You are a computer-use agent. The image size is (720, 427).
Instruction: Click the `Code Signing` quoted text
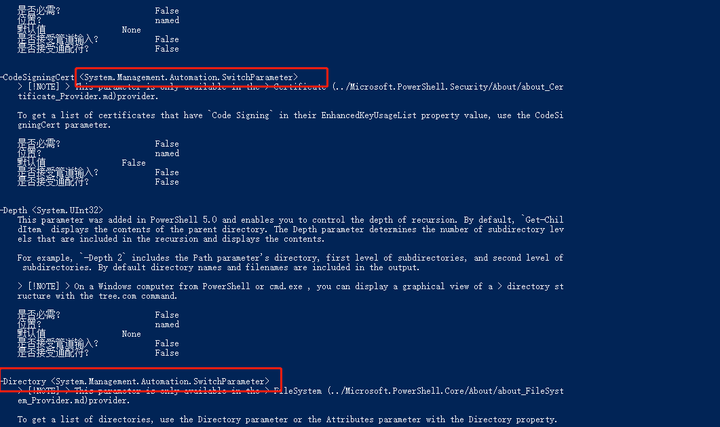[x=242, y=115]
